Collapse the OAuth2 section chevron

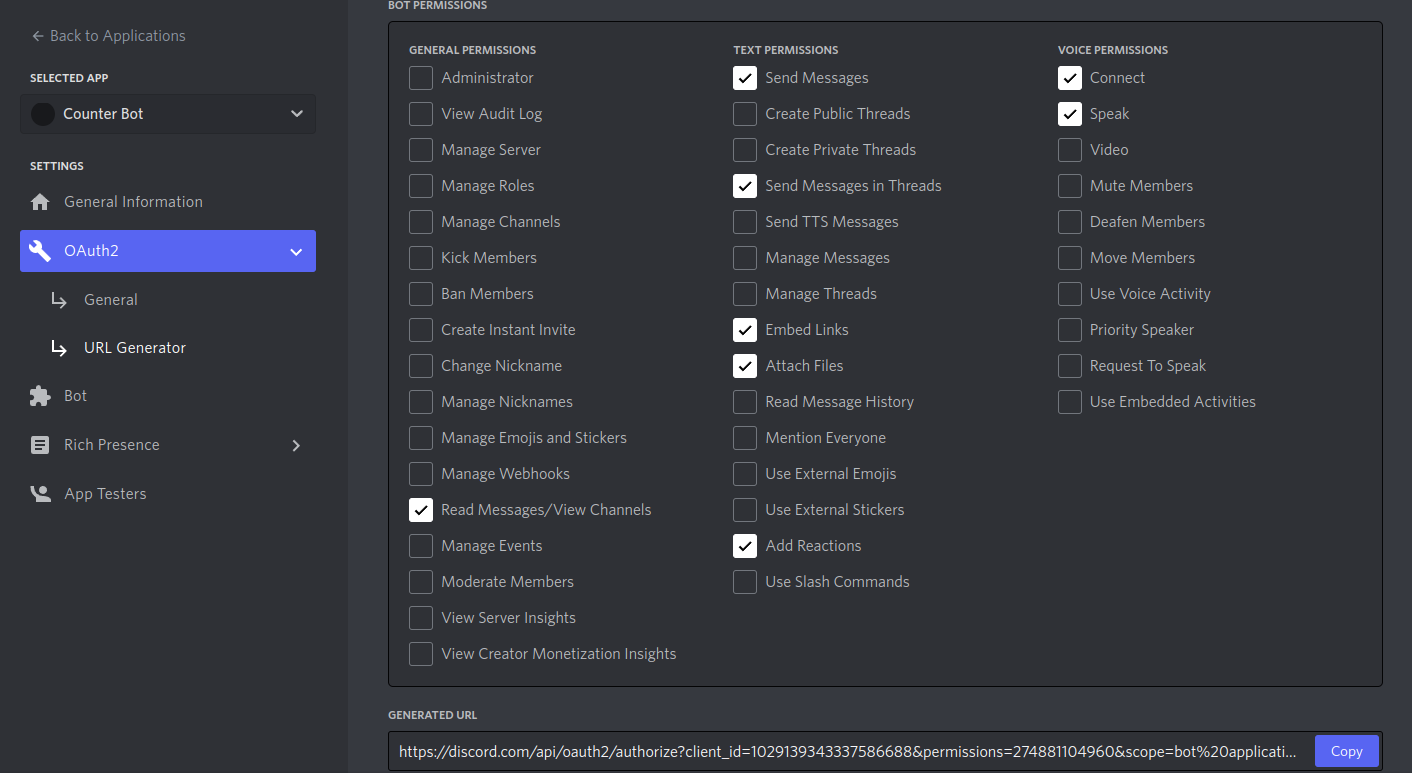[x=296, y=251]
